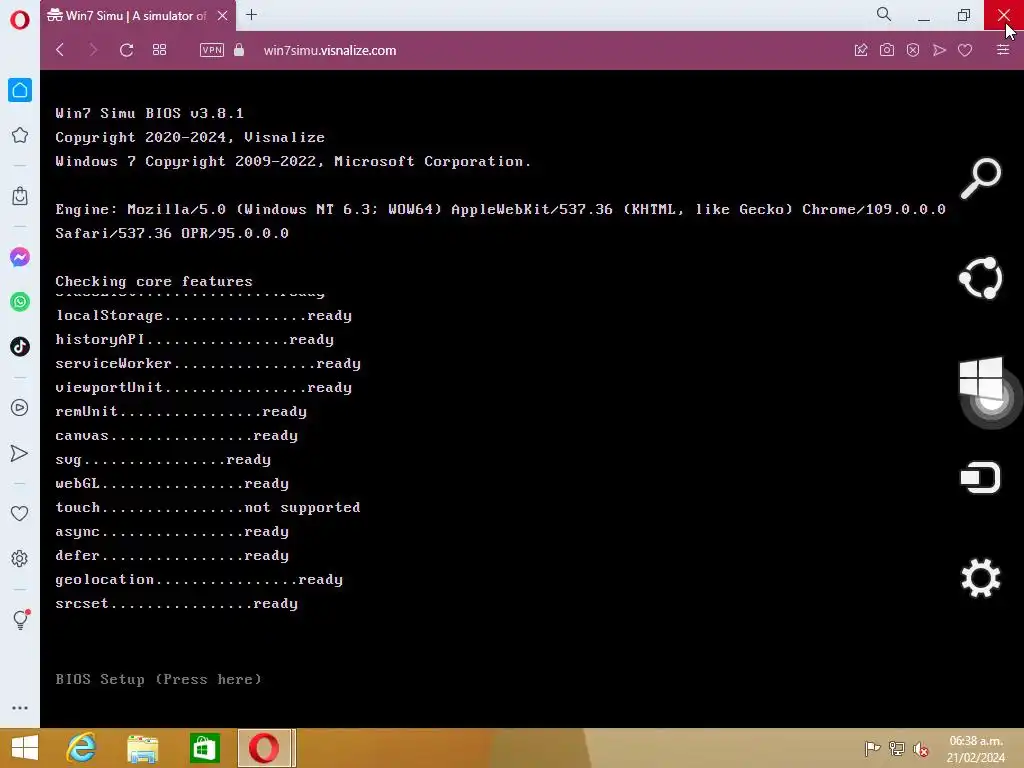The image size is (1024, 768).
Task: Reload the win7simu page
Action: (127, 50)
